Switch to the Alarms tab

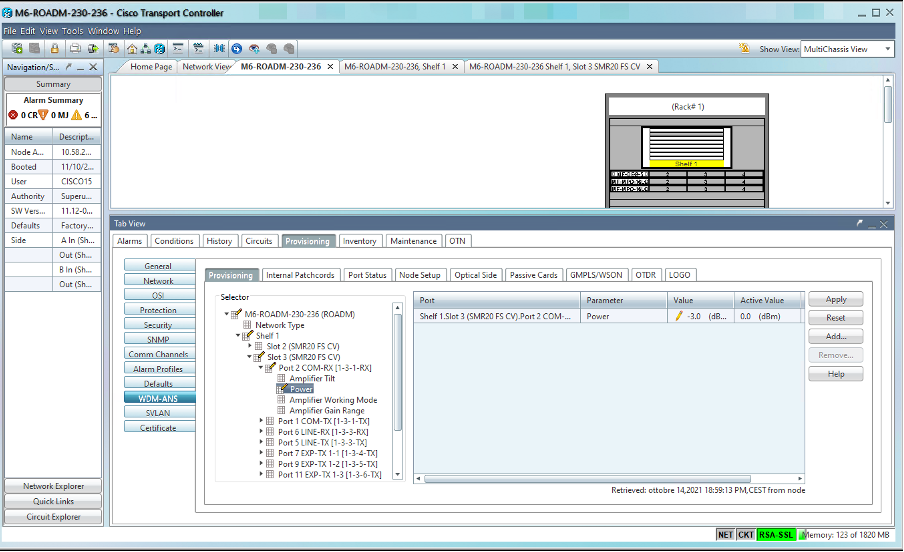tap(129, 241)
